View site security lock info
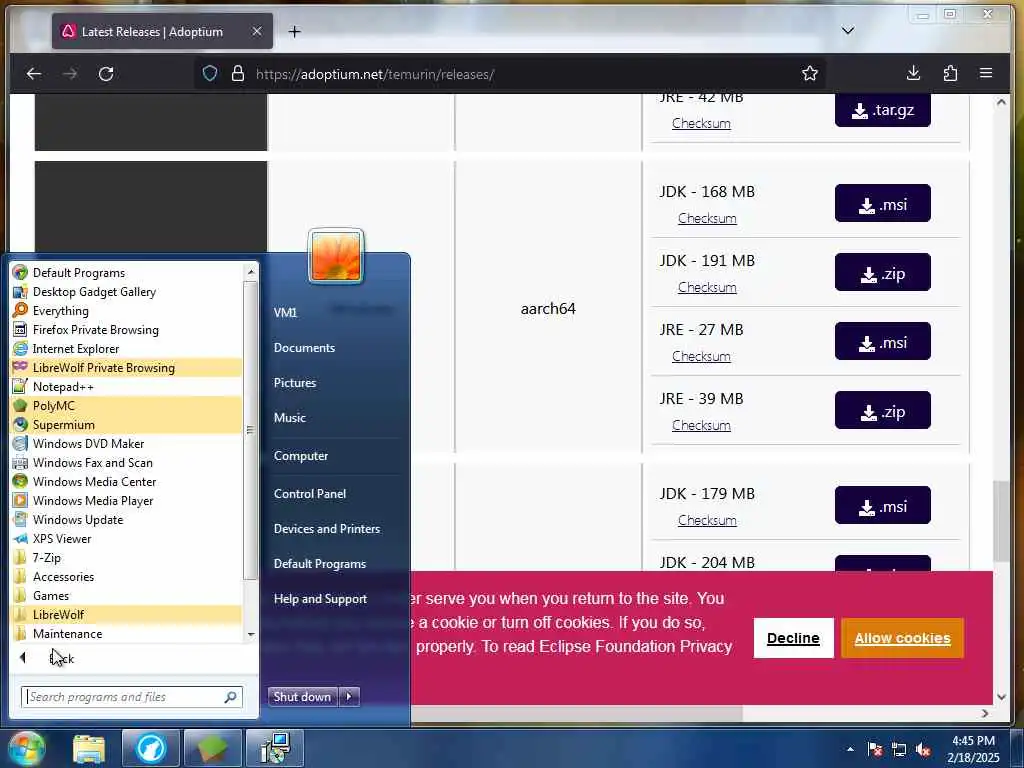The width and height of the screenshot is (1024, 768). click(238, 73)
